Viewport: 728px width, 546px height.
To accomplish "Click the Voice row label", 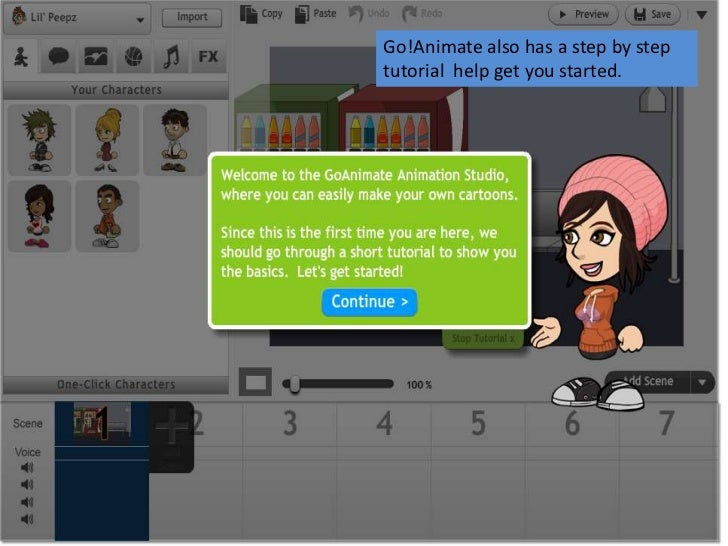I will pyautogui.click(x=27, y=453).
